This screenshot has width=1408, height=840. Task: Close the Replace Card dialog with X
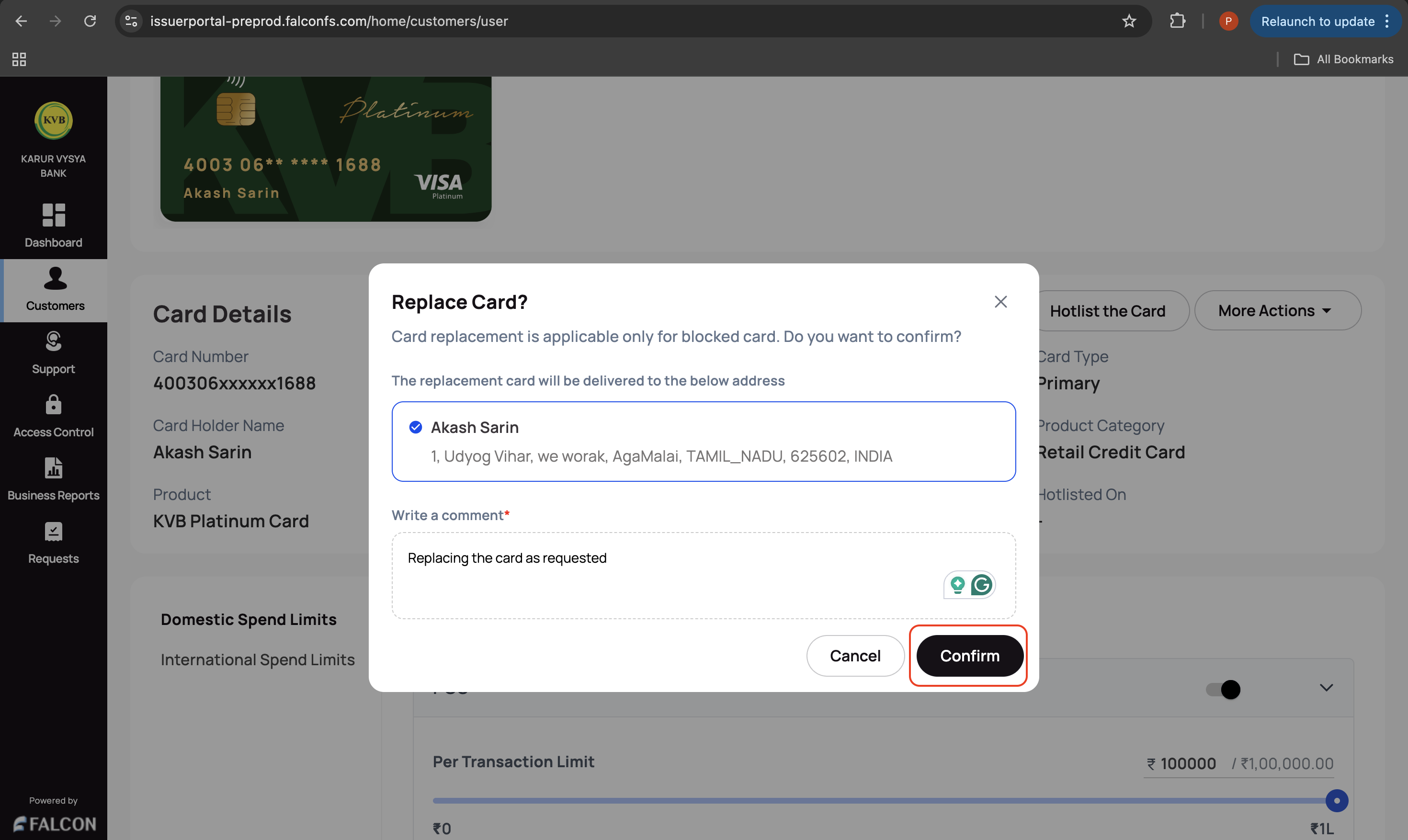1000,302
